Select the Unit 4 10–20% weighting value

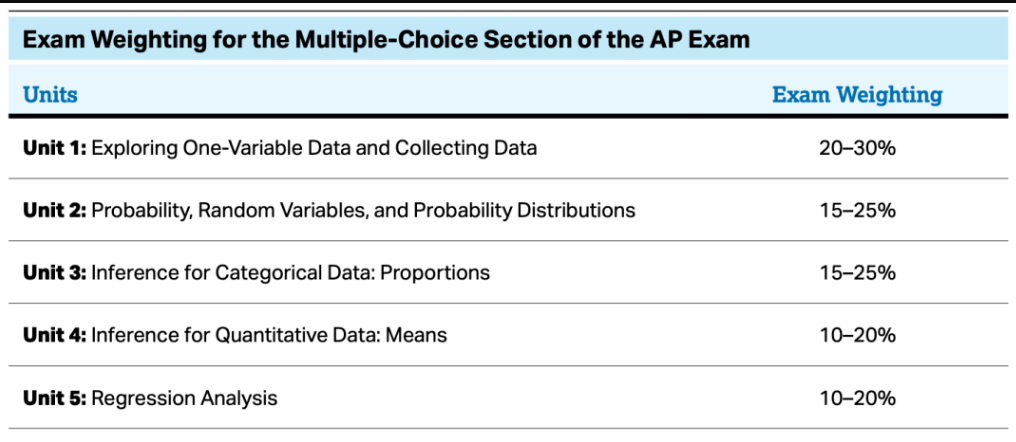point(857,335)
